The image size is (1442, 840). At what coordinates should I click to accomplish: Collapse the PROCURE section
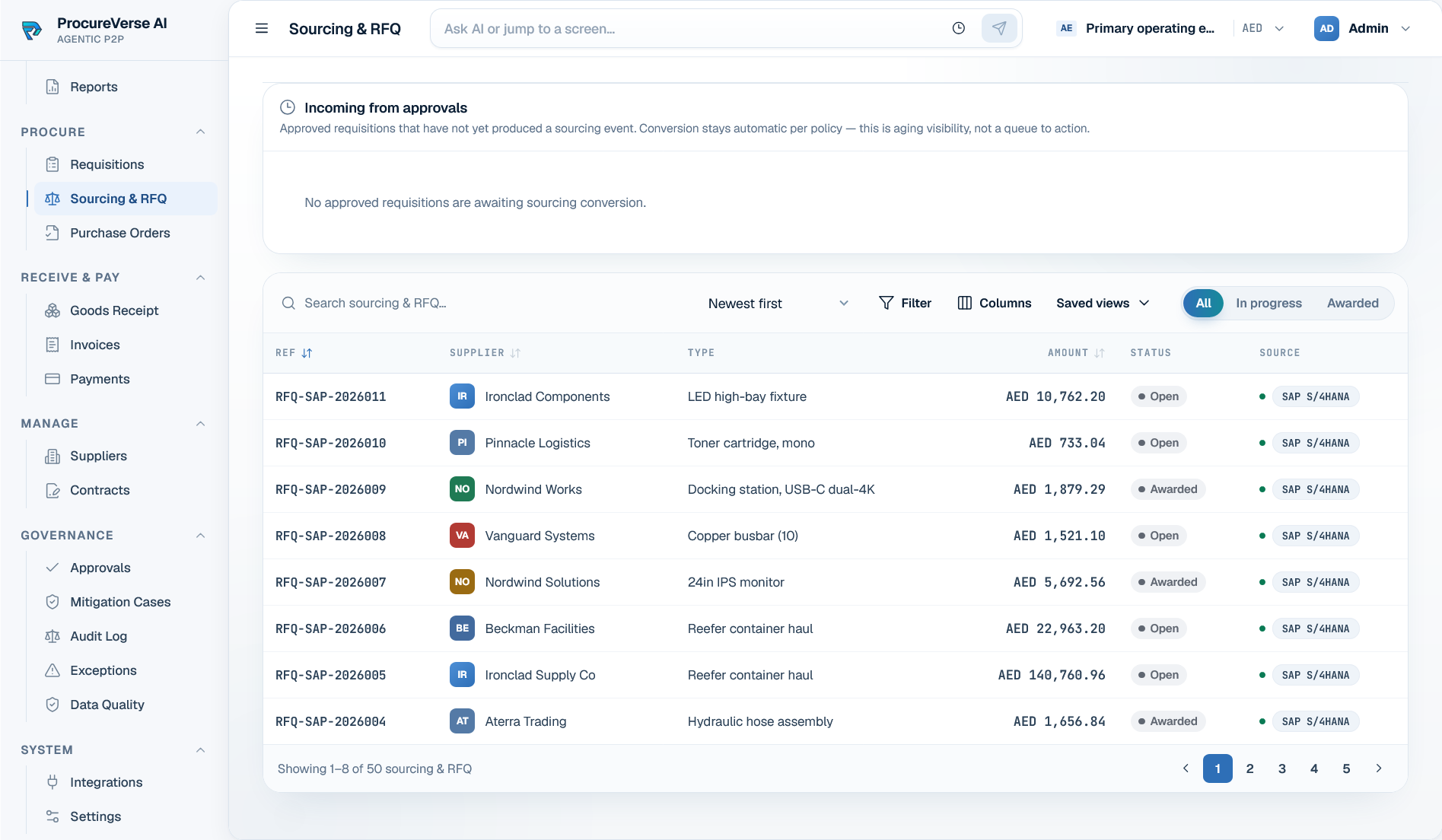(x=201, y=132)
